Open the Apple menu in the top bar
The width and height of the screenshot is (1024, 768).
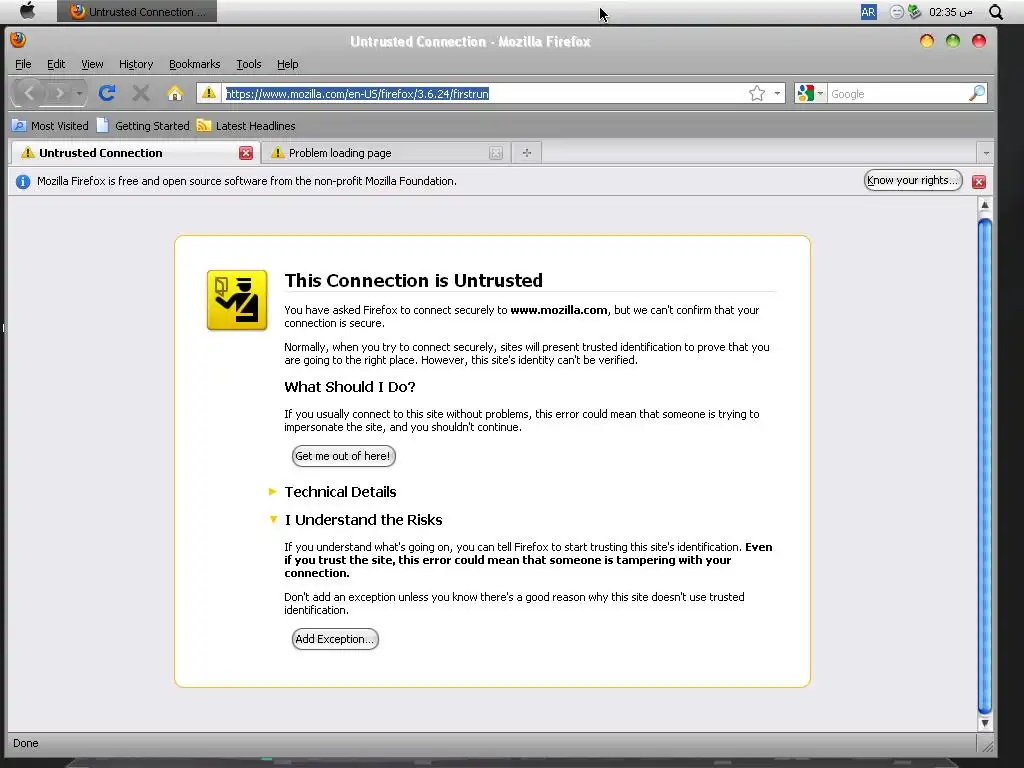27,10
